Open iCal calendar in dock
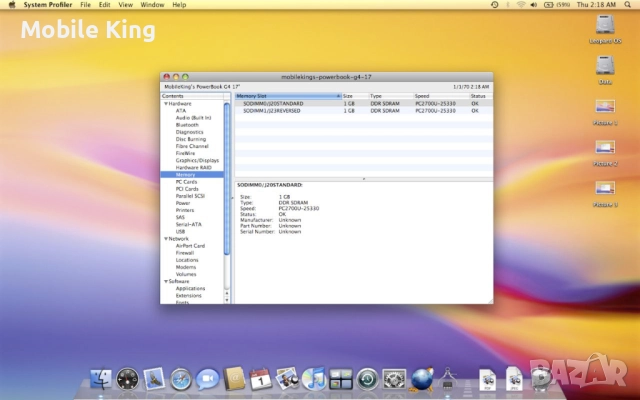Image resolution: width=640 pixels, height=400 pixels. (x=261, y=379)
